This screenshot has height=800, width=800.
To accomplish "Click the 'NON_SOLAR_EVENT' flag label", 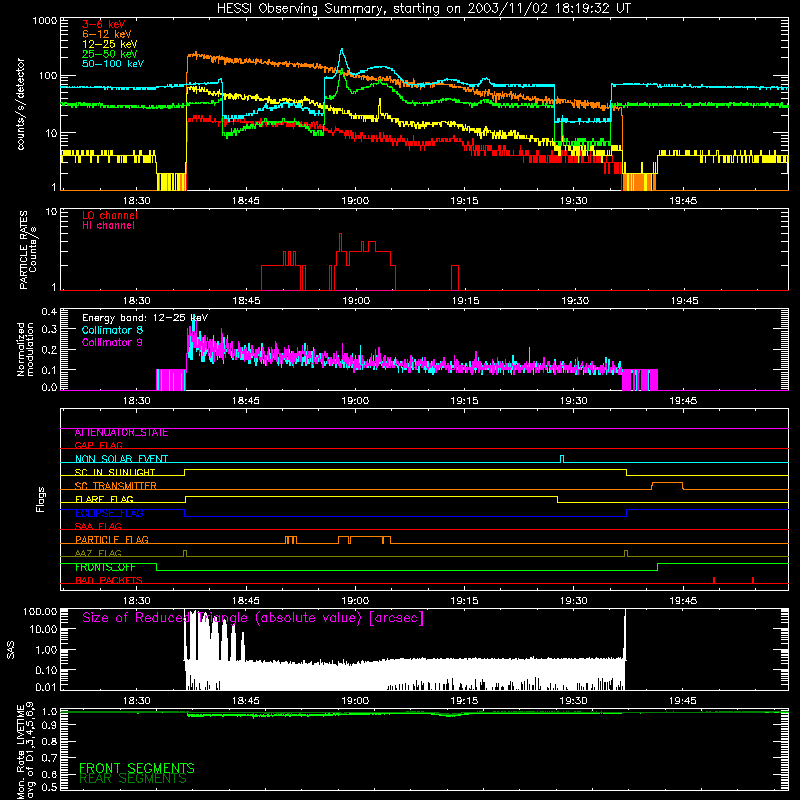I will click(x=121, y=459).
